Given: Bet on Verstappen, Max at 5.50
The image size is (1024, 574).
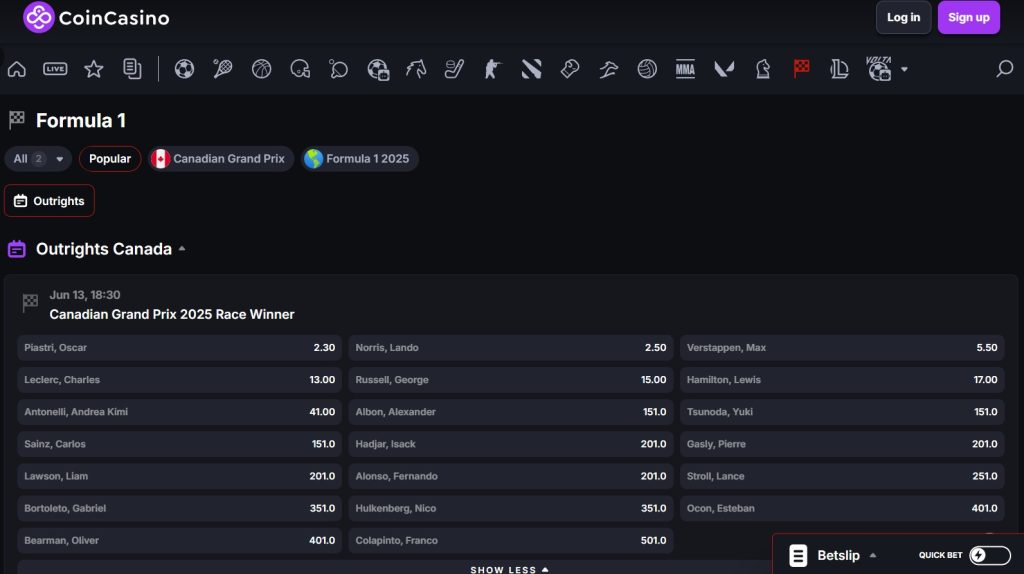Looking at the screenshot, I should click(x=842, y=347).
